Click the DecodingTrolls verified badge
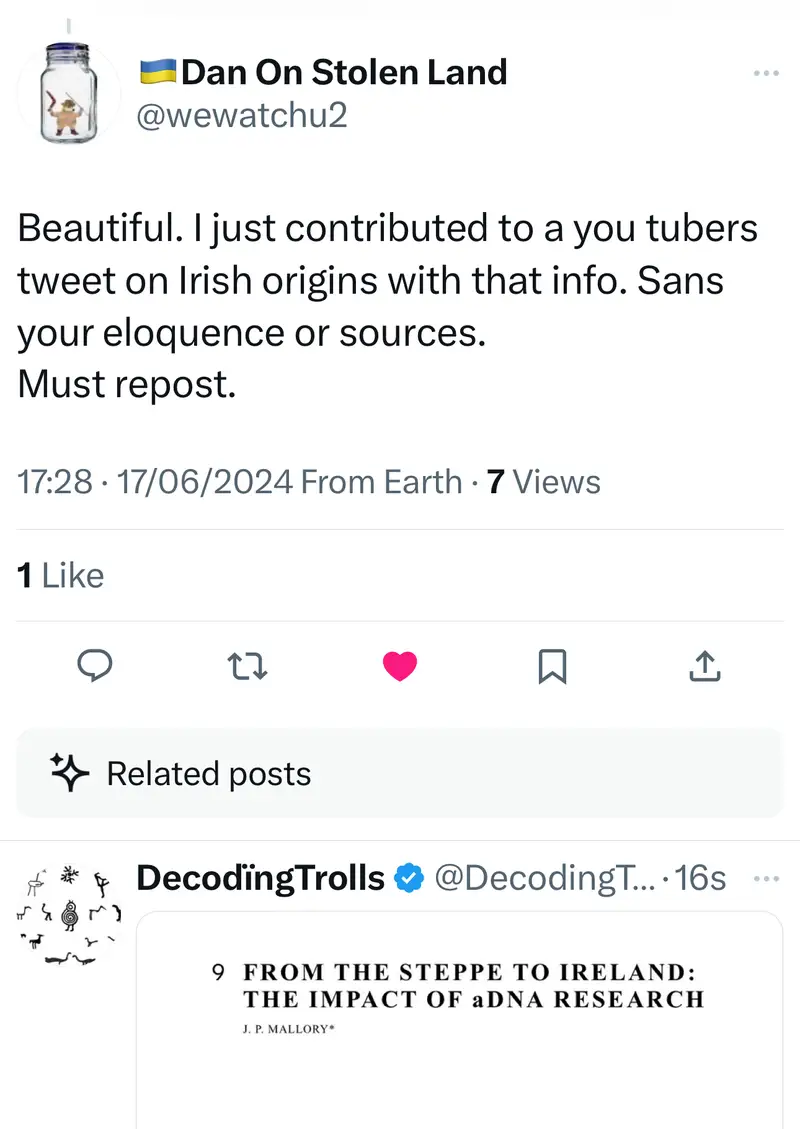Image resolution: width=800 pixels, height=1129 pixels. pyautogui.click(x=407, y=878)
